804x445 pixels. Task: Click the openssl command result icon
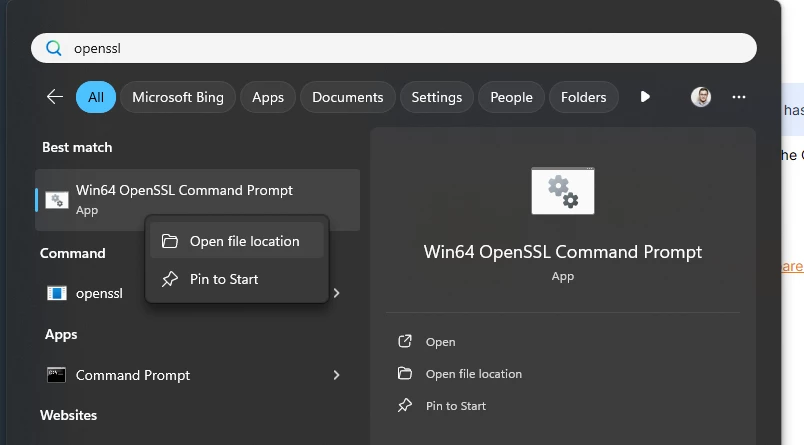(57, 293)
